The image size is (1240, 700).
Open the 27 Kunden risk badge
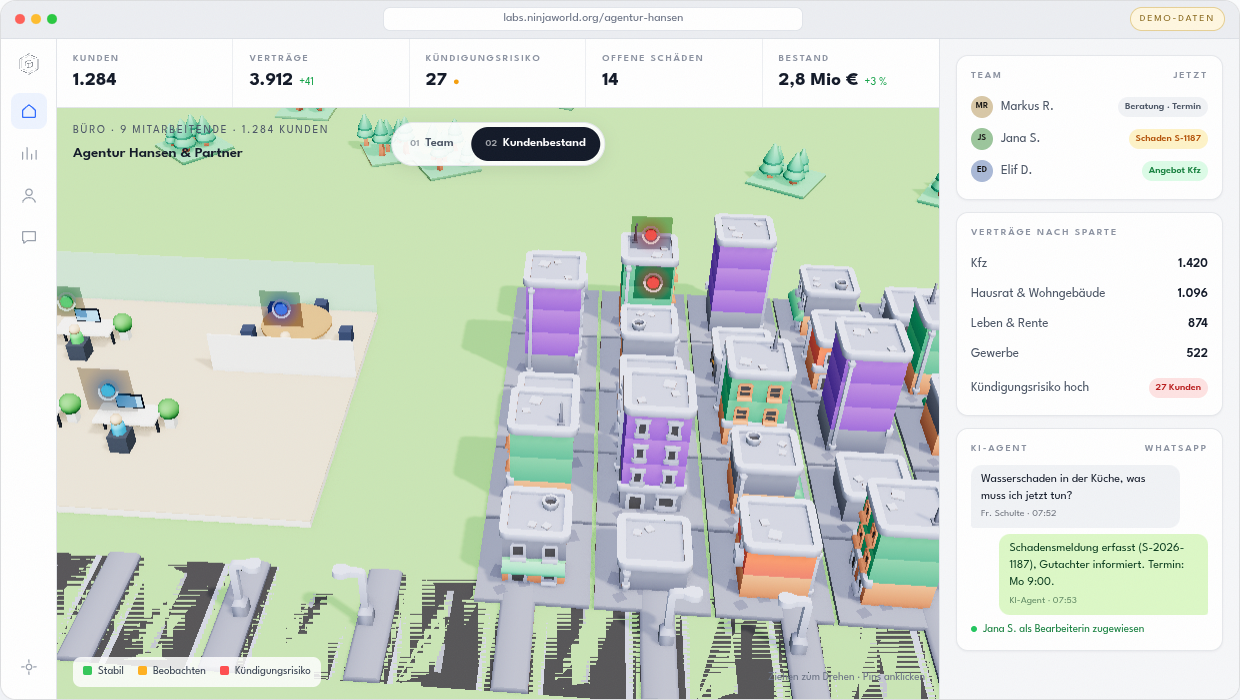1178,387
